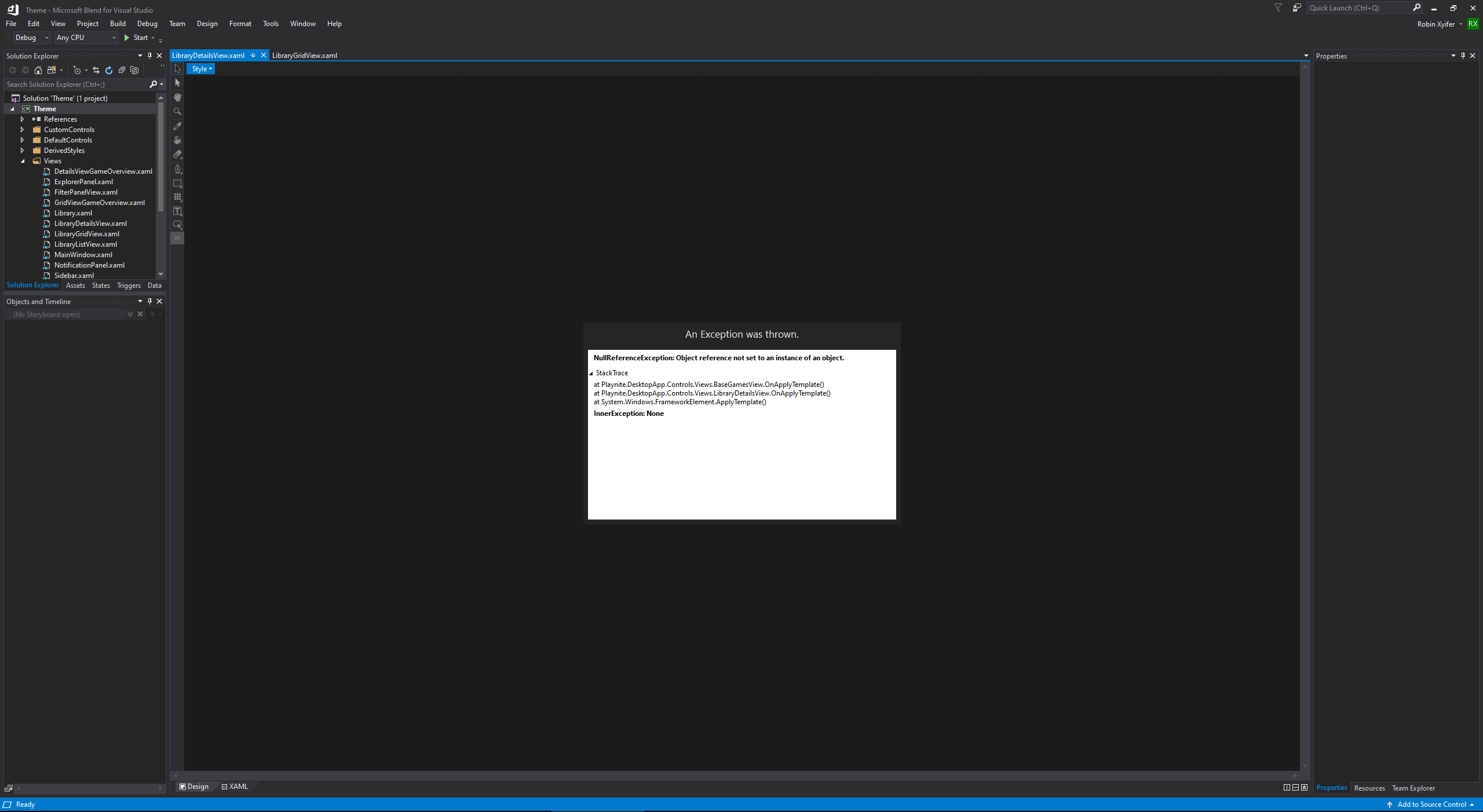Toggle auto-hide pin on Solution Explorer
Viewport: 1483px width, 812px height.
[x=149, y=56]
